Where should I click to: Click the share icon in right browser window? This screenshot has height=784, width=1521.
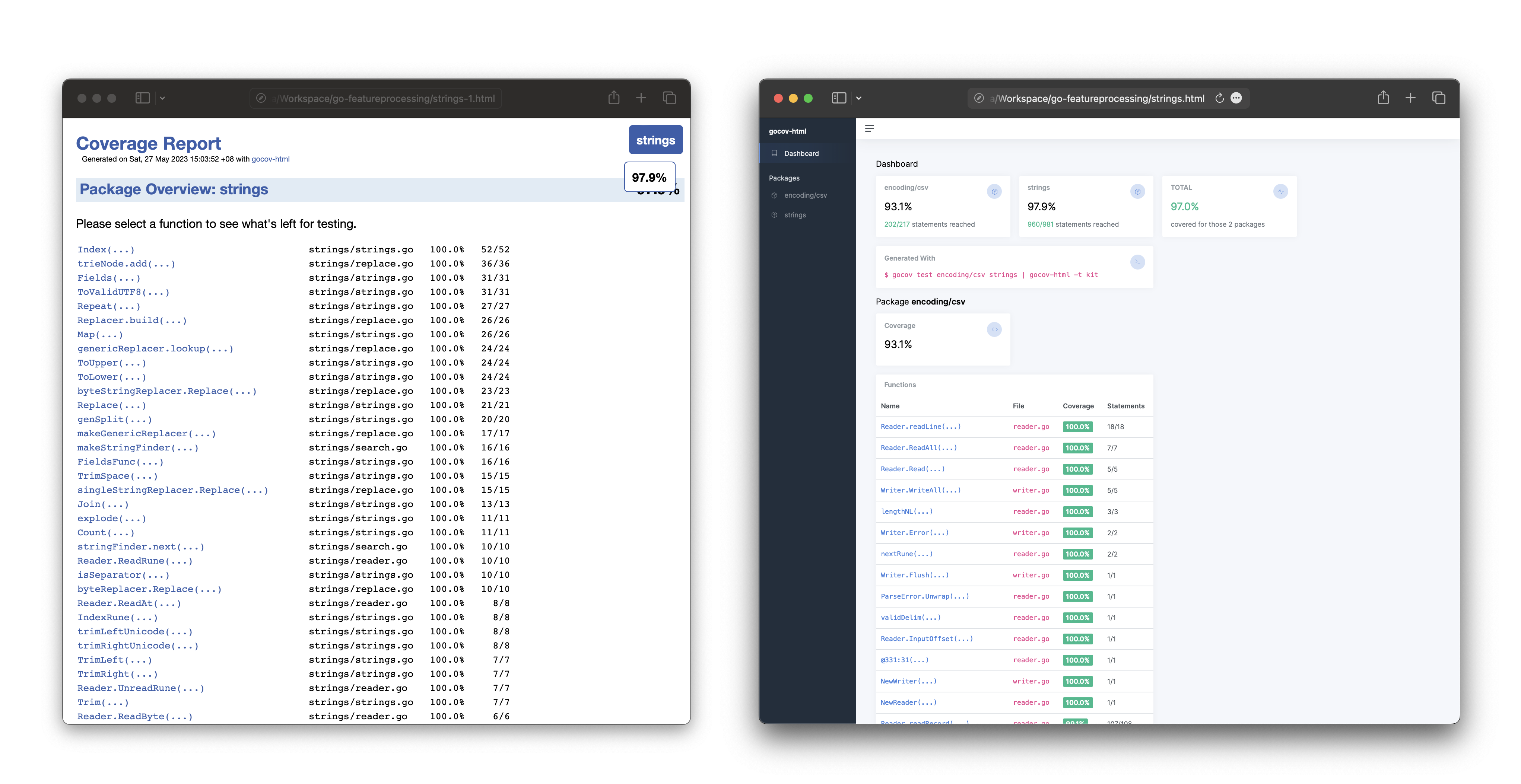pyautogui.click(x=1383, y=98)
